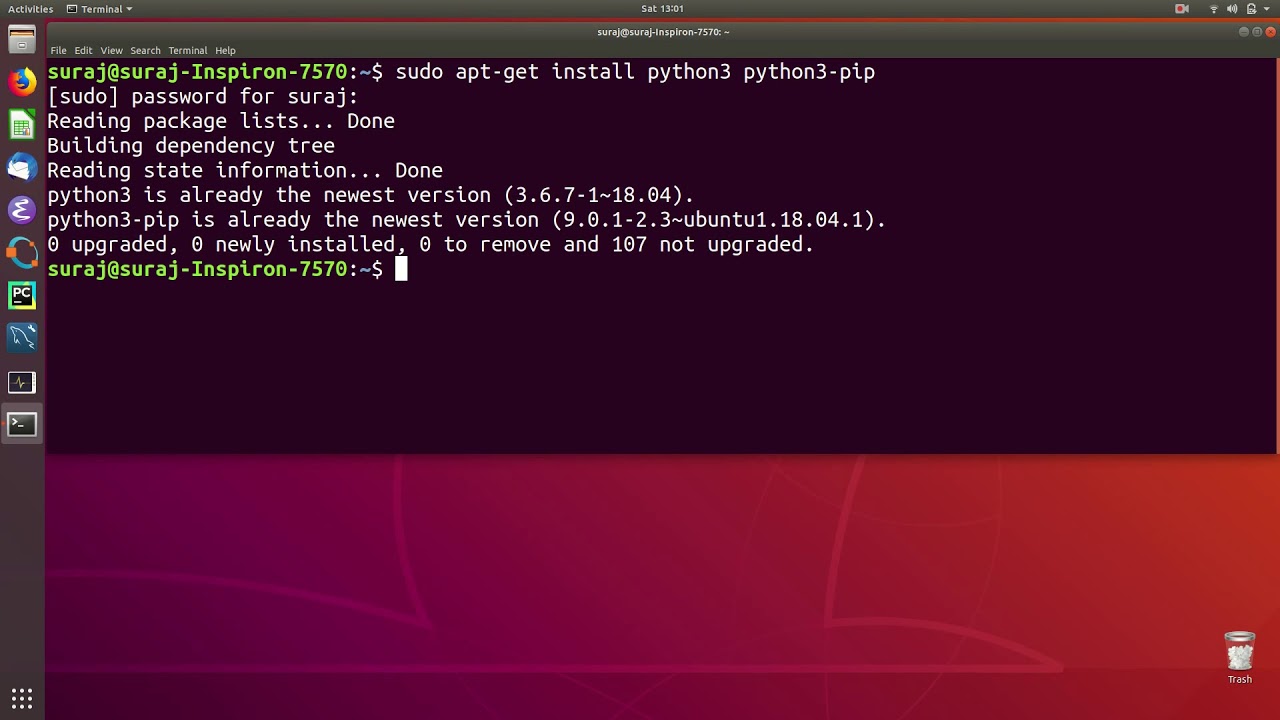Screen dimensions: 1280x720
Task: Expand the system menu arrow
Action: [1267, 9]
